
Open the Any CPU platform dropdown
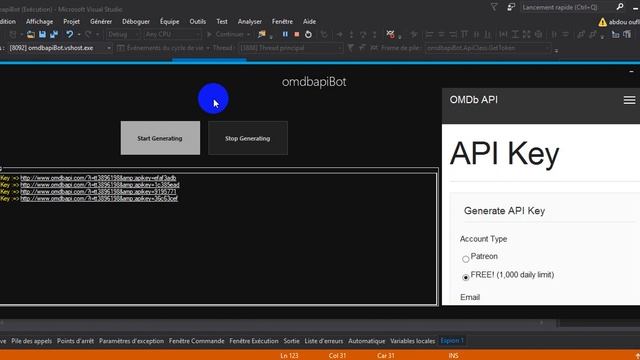tap(172, 35)
